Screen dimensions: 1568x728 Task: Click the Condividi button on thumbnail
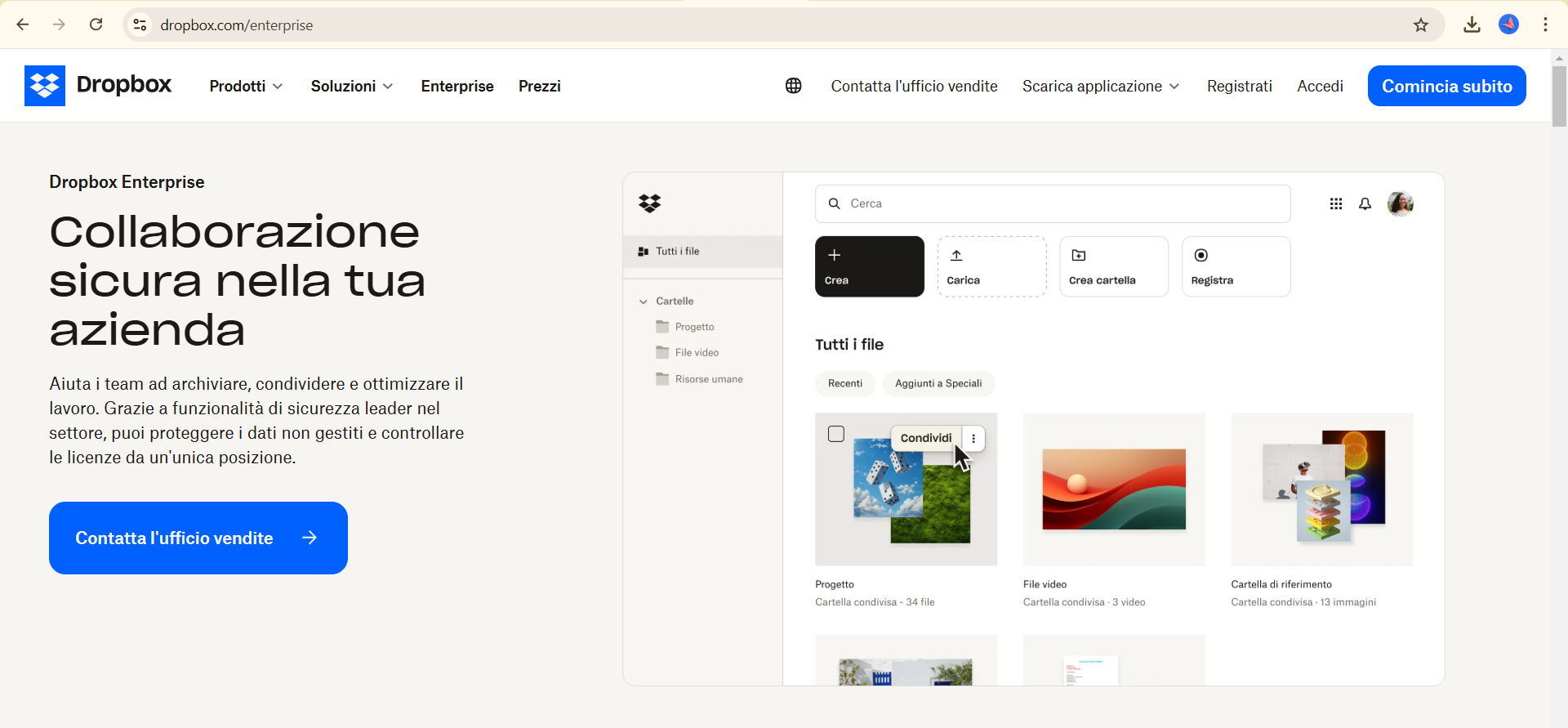tap(926, 438)
